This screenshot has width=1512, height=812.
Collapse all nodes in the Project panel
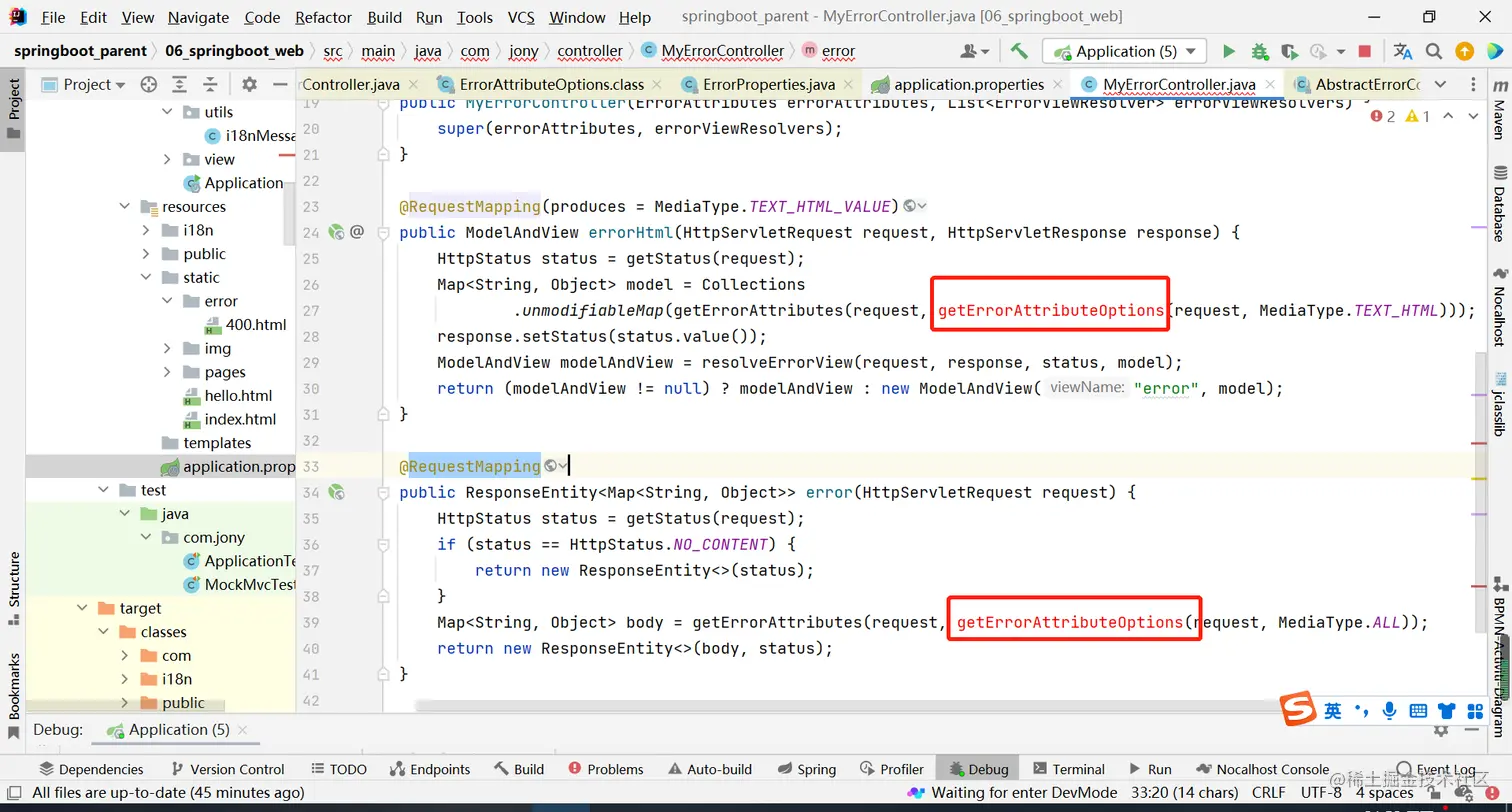tap(210, 84)
